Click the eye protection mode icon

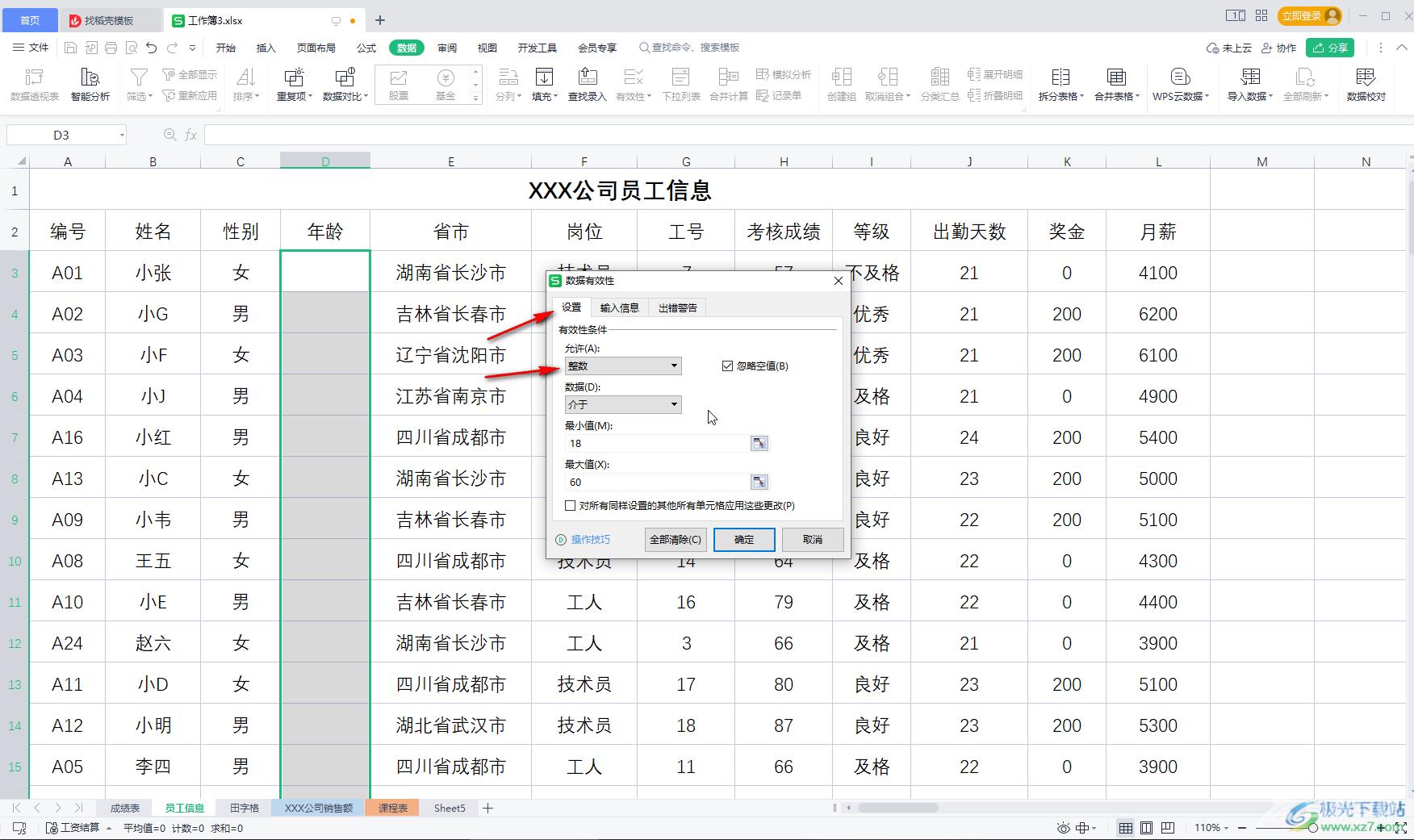(1064, 828)
